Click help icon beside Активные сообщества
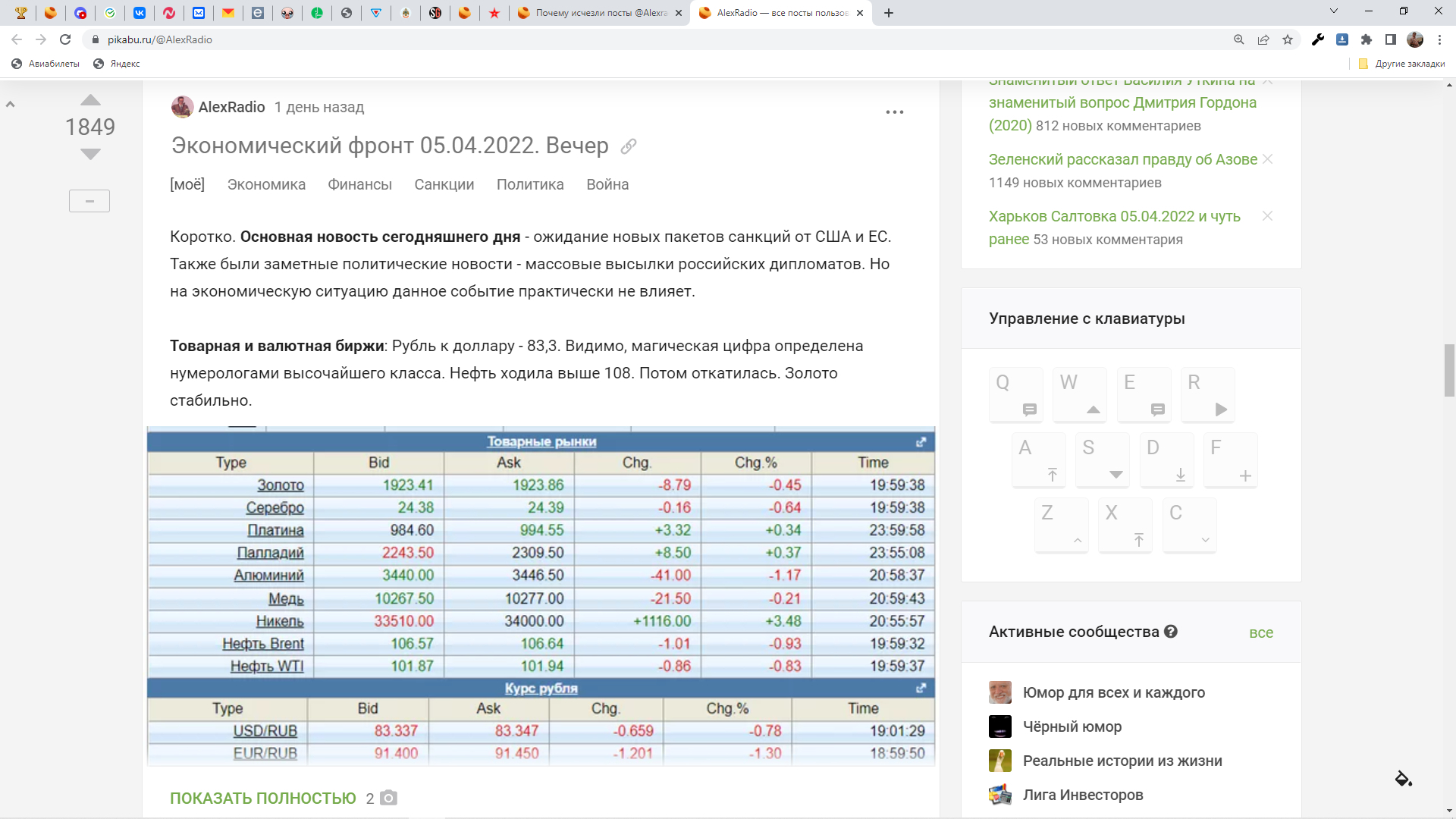Screen dimensions: 1456x819 tap(1171, 632)
